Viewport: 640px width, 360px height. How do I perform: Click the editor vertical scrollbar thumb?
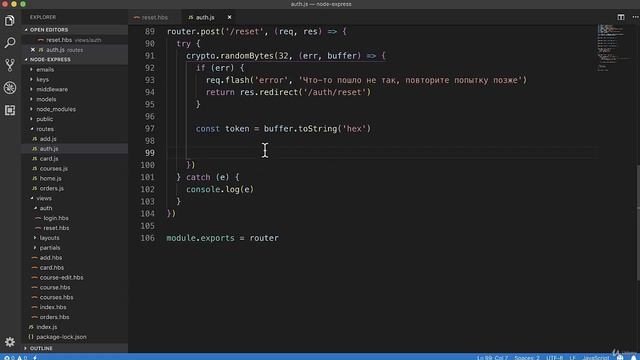coord(638,222)
